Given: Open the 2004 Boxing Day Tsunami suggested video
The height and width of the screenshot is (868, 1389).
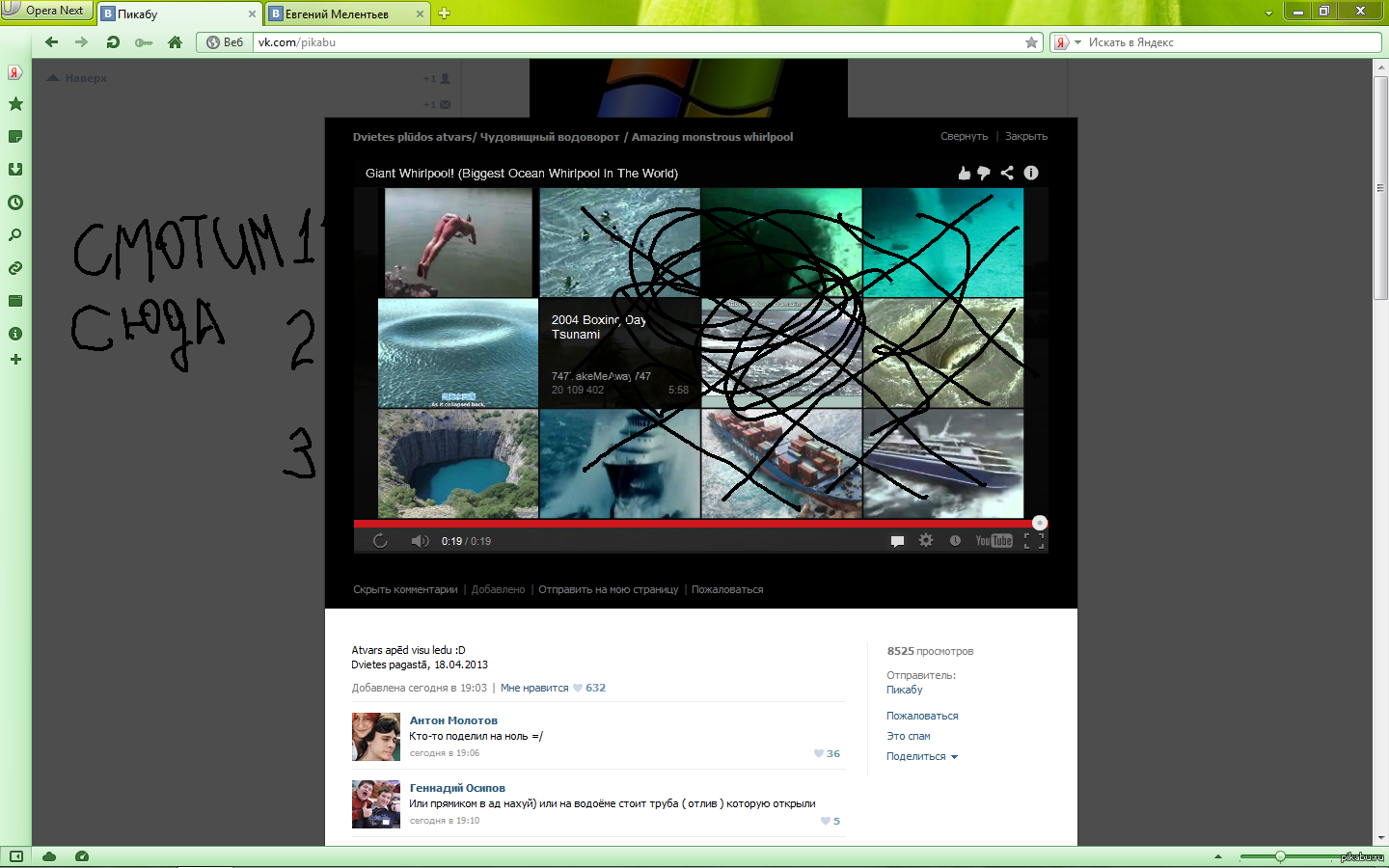Looking at the screenshot, I should [x=619, y=353].
